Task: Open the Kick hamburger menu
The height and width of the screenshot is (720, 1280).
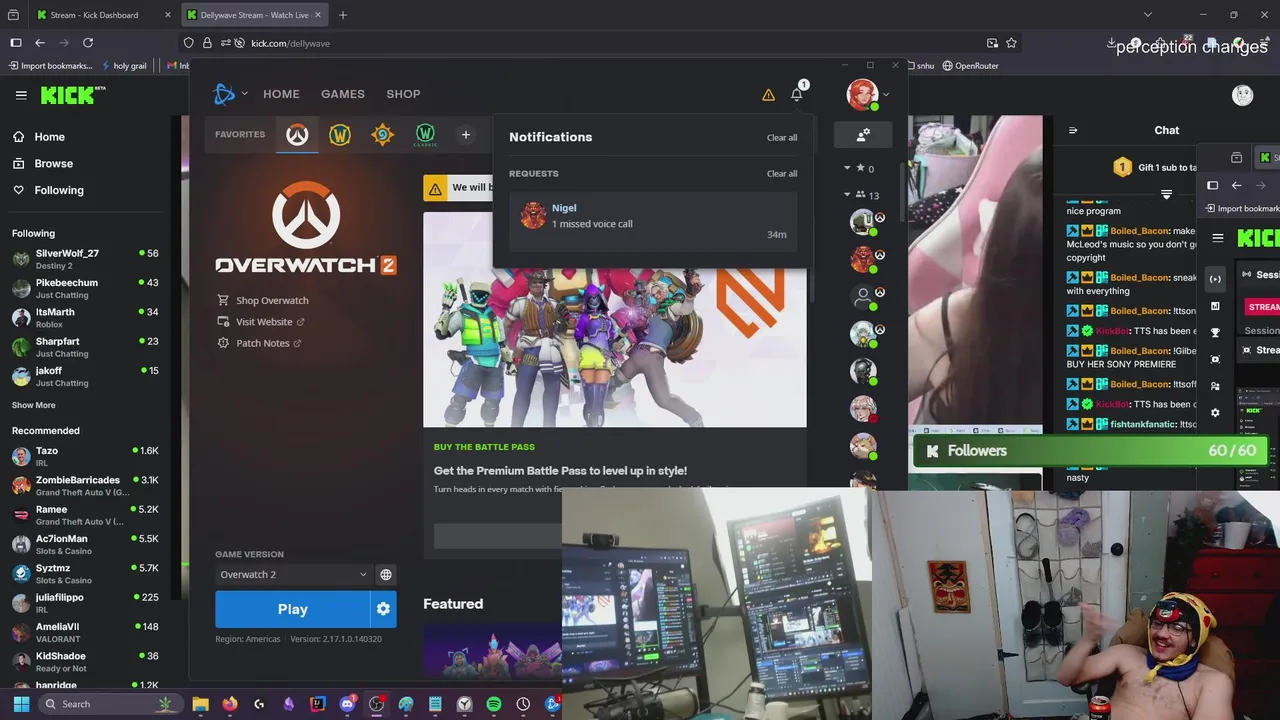Action: (x=21, y=95)
